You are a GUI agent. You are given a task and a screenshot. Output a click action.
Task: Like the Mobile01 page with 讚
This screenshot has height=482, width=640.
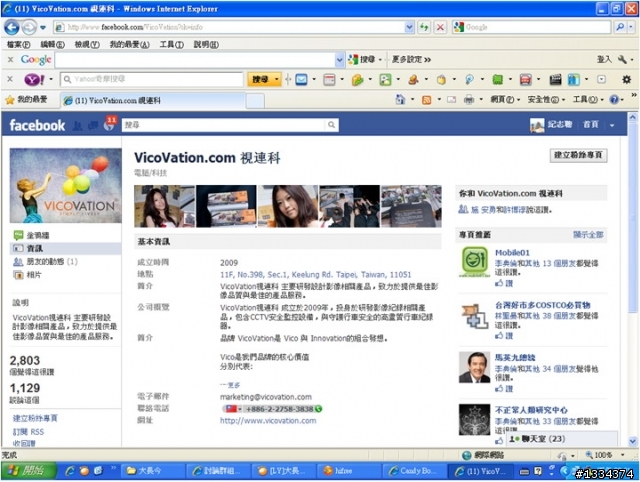tap(504, 283)
